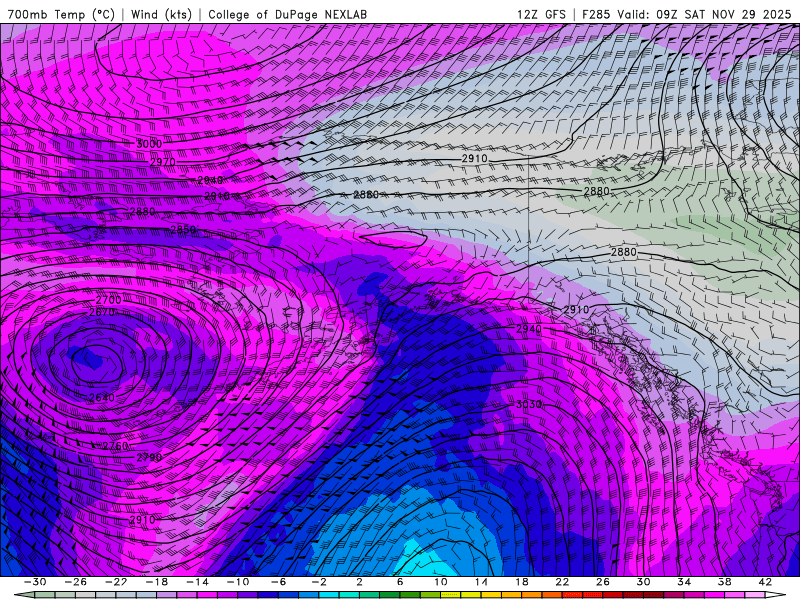Click the positive 10 color scale label
The image size is (800, 600).
(x=440, y=582)
